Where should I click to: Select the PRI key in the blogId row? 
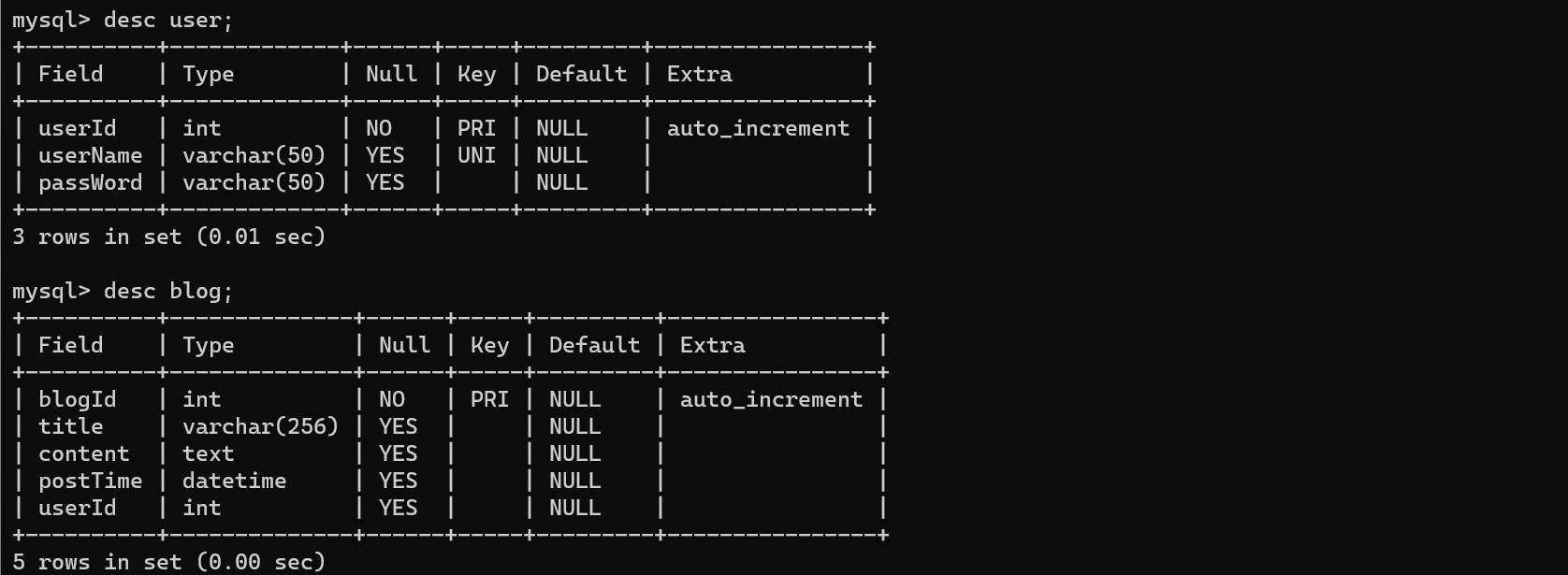[x=489, y=399]
